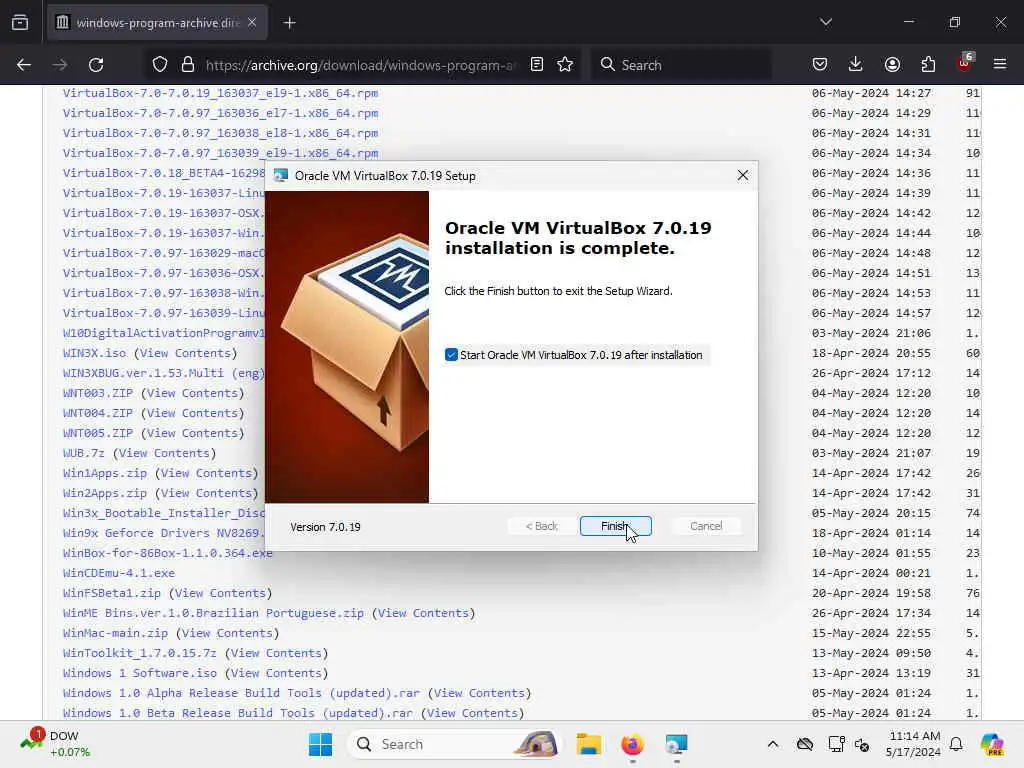The width and height of the screenshot is (1024, 768).
Task: Click Cancel in the VirtualBox setup dialog
Action: pyautogui.click(x=706, y=526)
